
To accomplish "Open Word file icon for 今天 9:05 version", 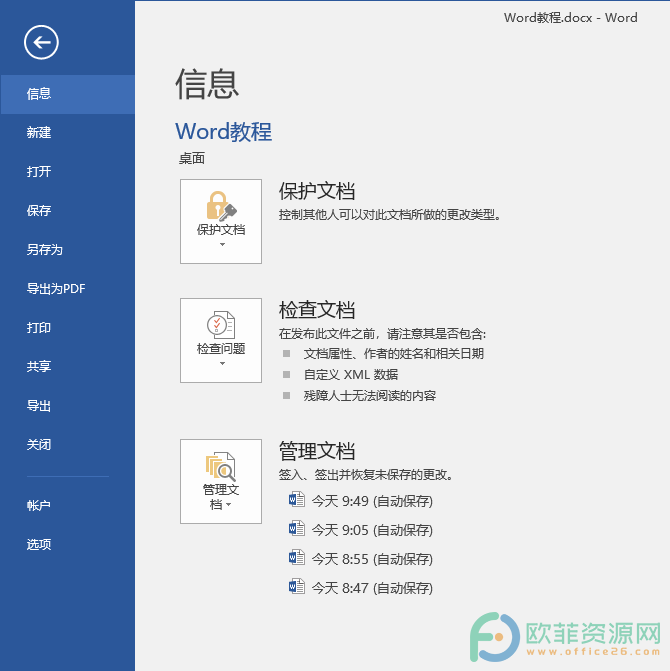I will pyautogui.click(x=296, y=528).
